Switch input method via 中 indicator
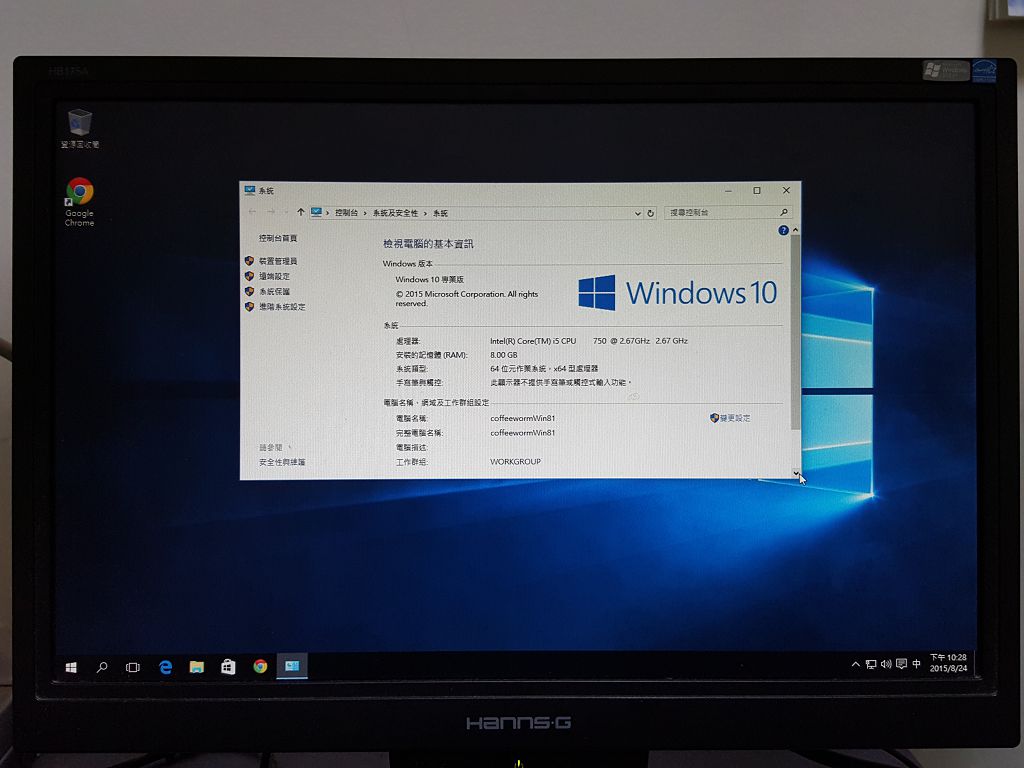Viewport: 1024px width, 768px height. point(916,664)
